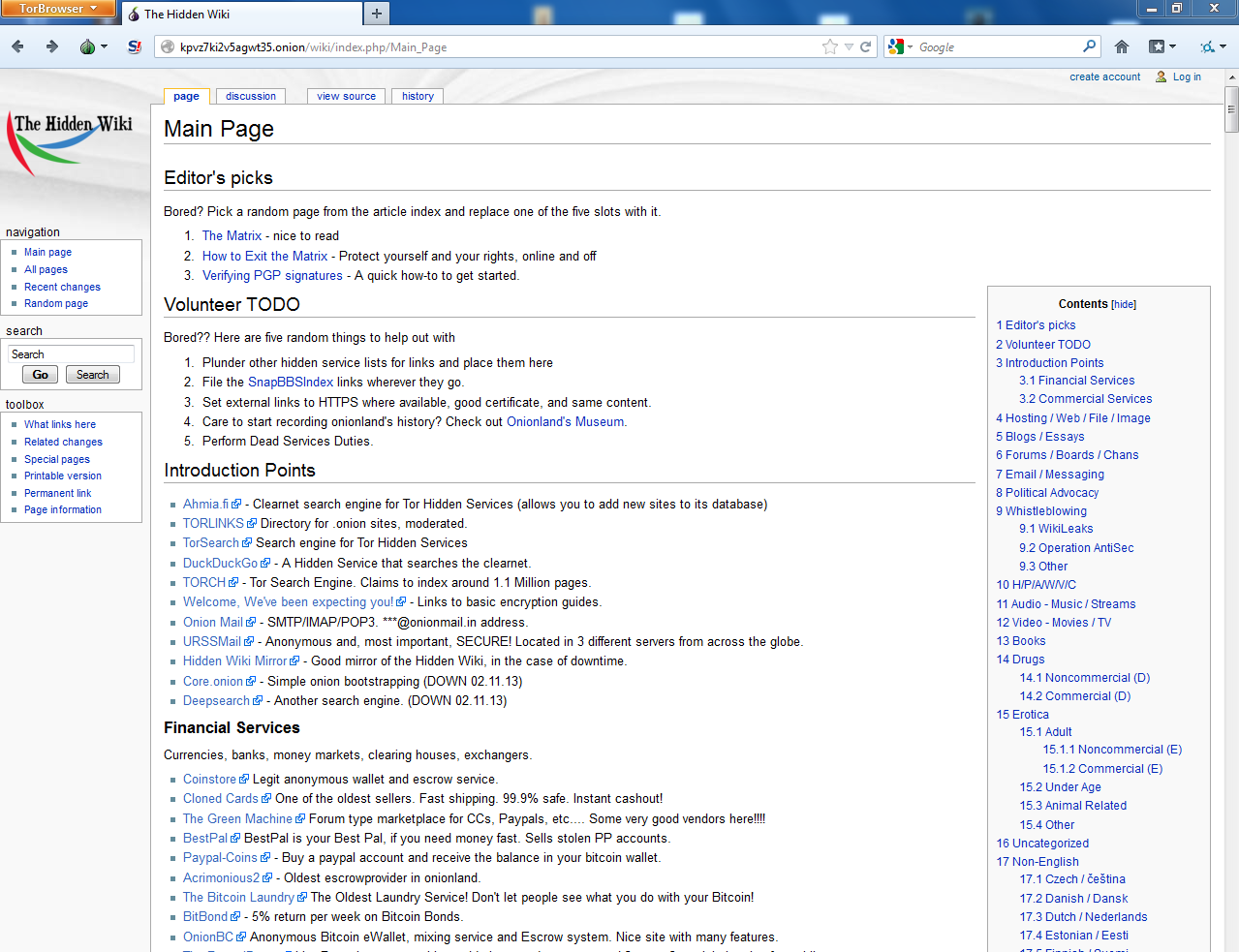The height and width of the screenshot is (952, 1239).
Task: Open Recent changes in navigation
Action: (62, 287)
